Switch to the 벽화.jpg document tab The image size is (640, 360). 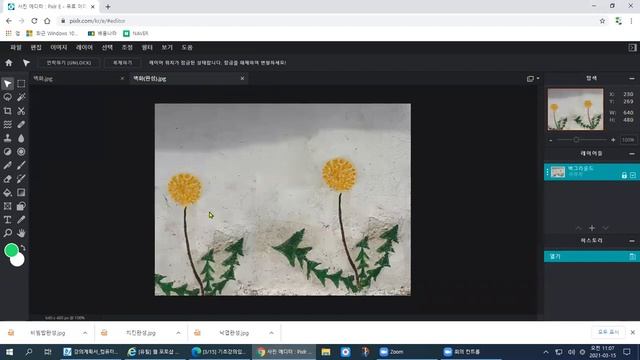click(x=78, y=78)
